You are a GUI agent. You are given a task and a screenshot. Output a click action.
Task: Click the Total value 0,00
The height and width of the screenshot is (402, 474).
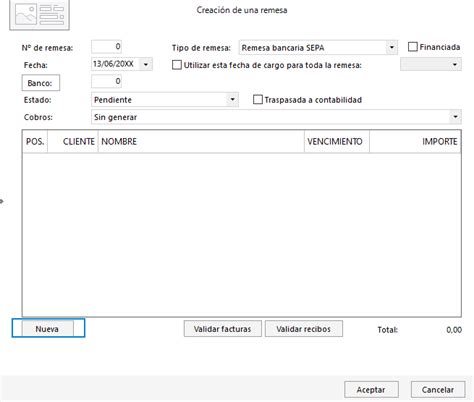[x=454, y=330]
